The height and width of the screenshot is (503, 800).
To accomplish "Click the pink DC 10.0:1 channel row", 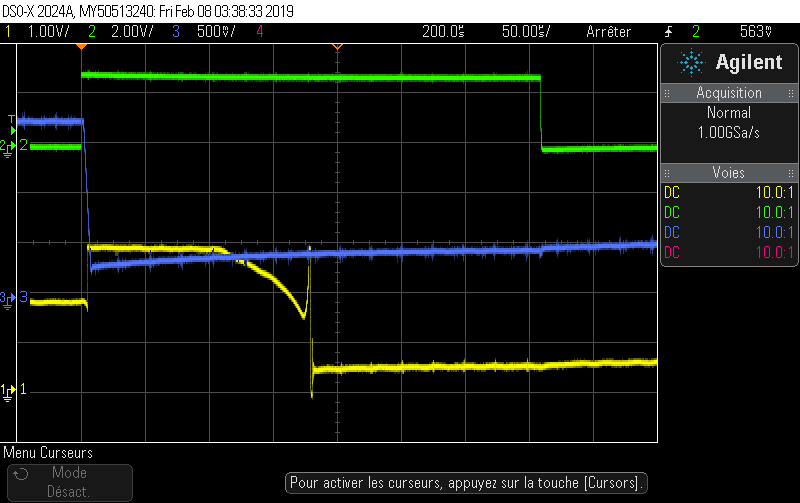I will [729, 253].
